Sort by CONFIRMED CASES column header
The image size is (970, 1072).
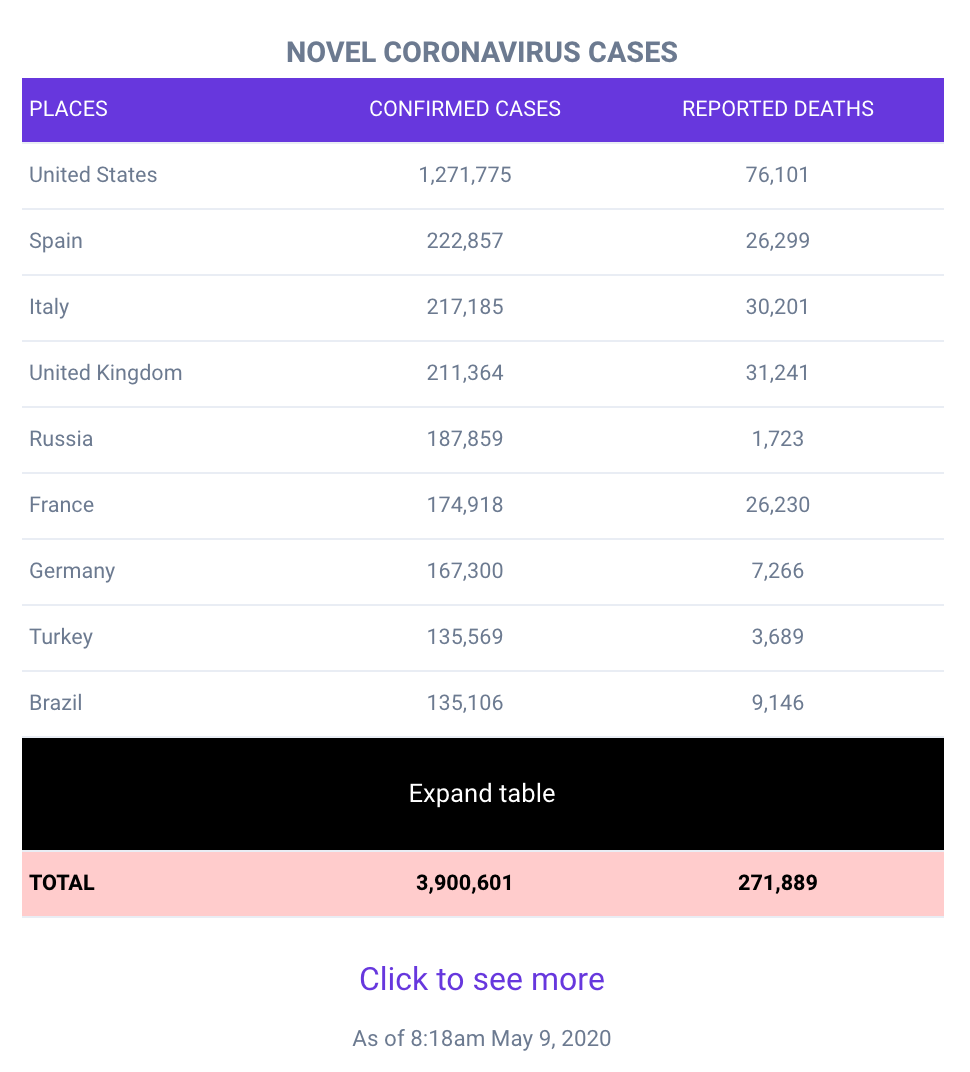(x=465, y=109)
